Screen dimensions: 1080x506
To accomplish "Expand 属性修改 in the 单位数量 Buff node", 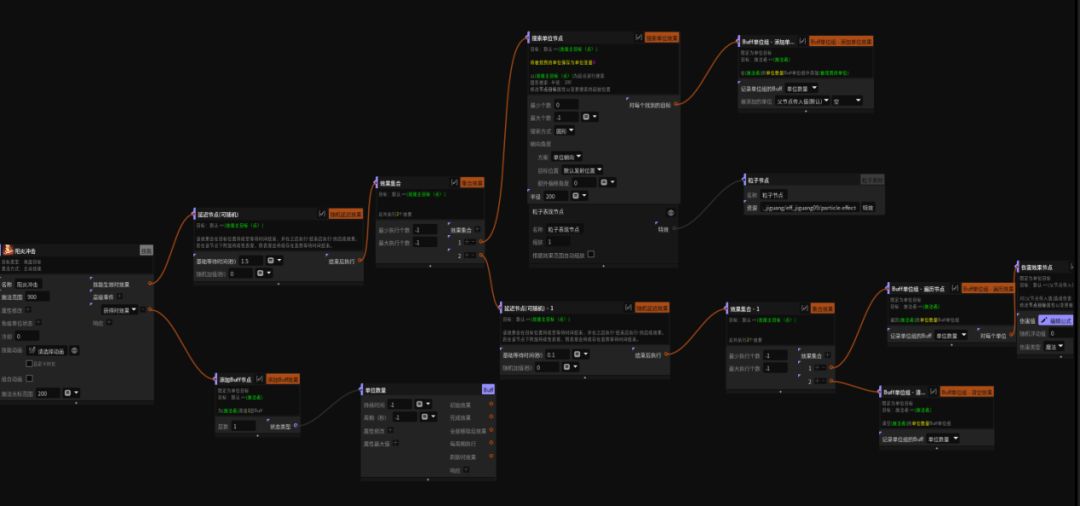I will coord(390,430).
